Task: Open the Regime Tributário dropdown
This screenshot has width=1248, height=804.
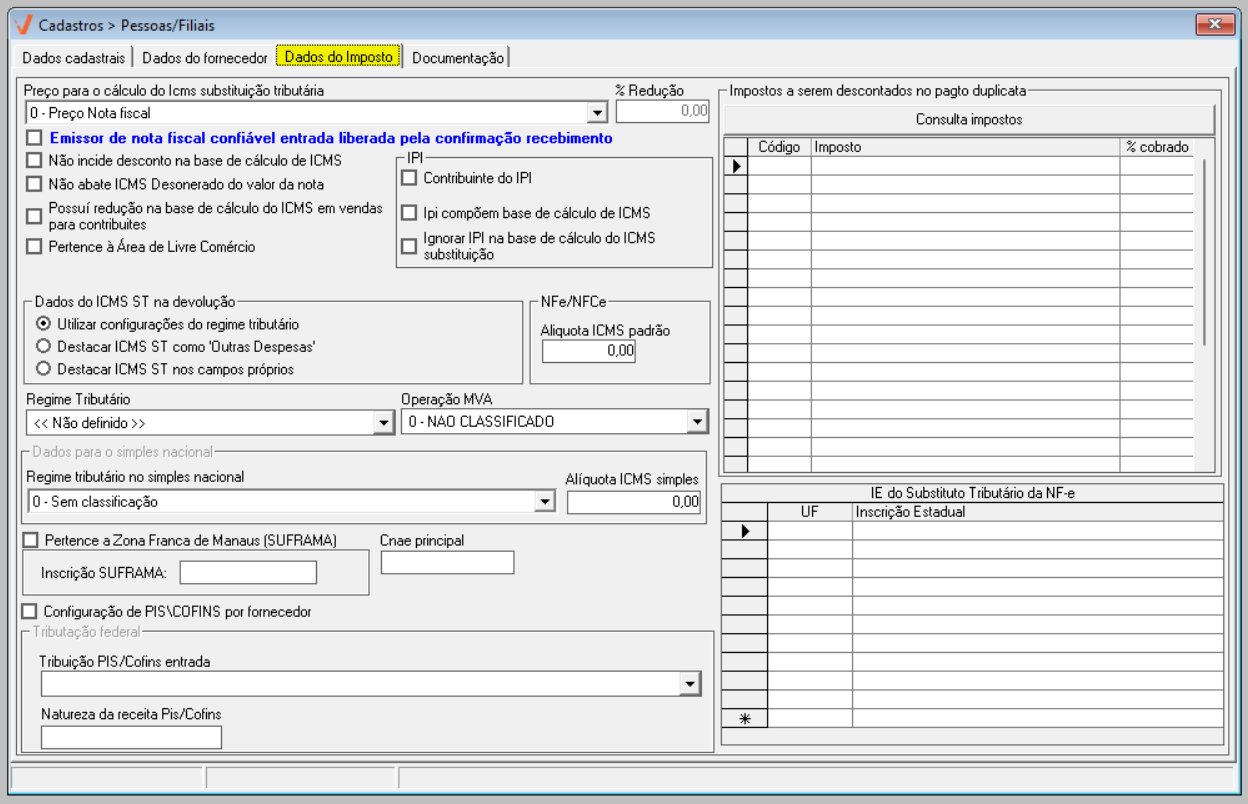Action: pos(383,423)
